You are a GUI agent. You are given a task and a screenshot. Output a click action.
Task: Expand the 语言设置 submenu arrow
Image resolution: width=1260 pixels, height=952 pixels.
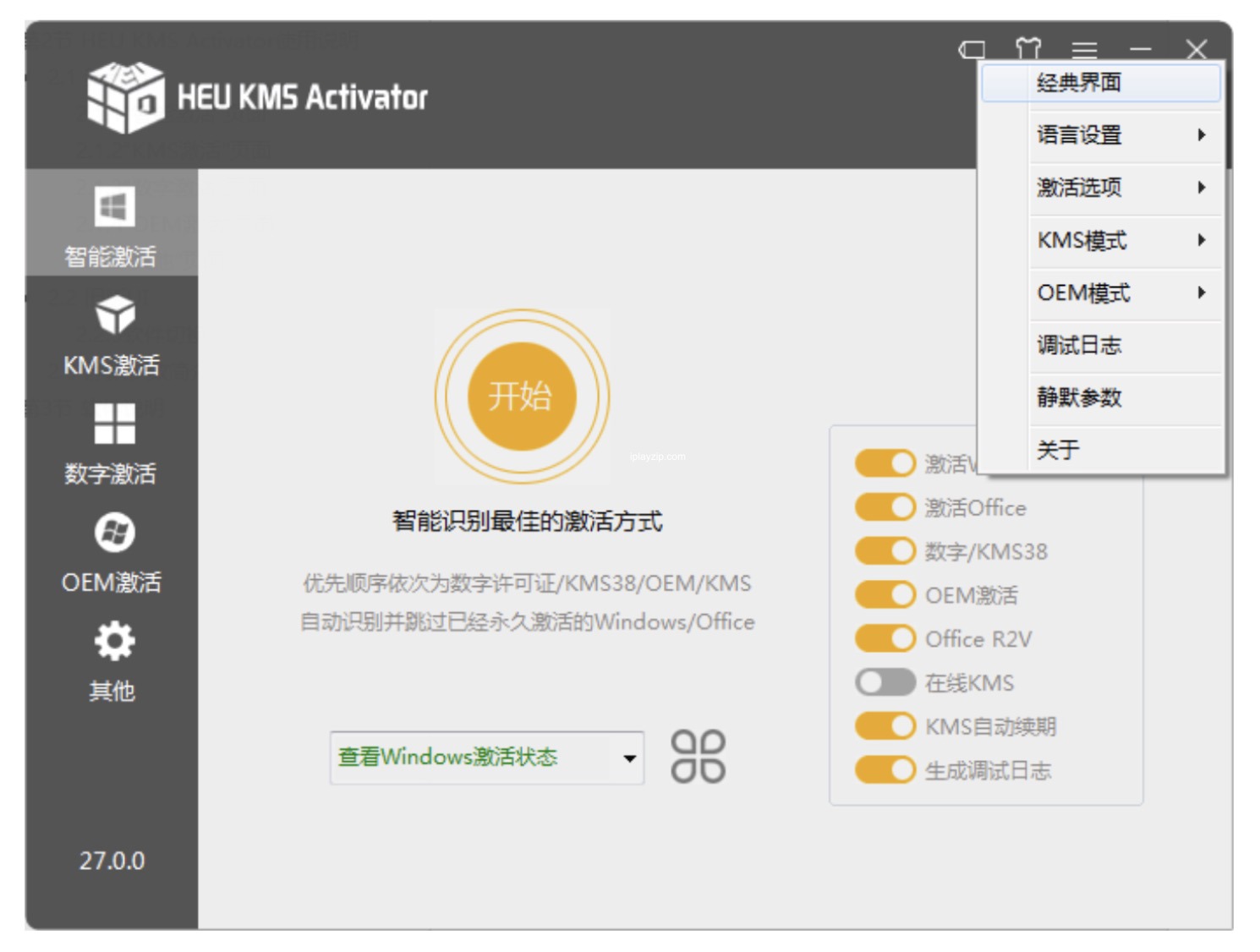coord(1201,135)
